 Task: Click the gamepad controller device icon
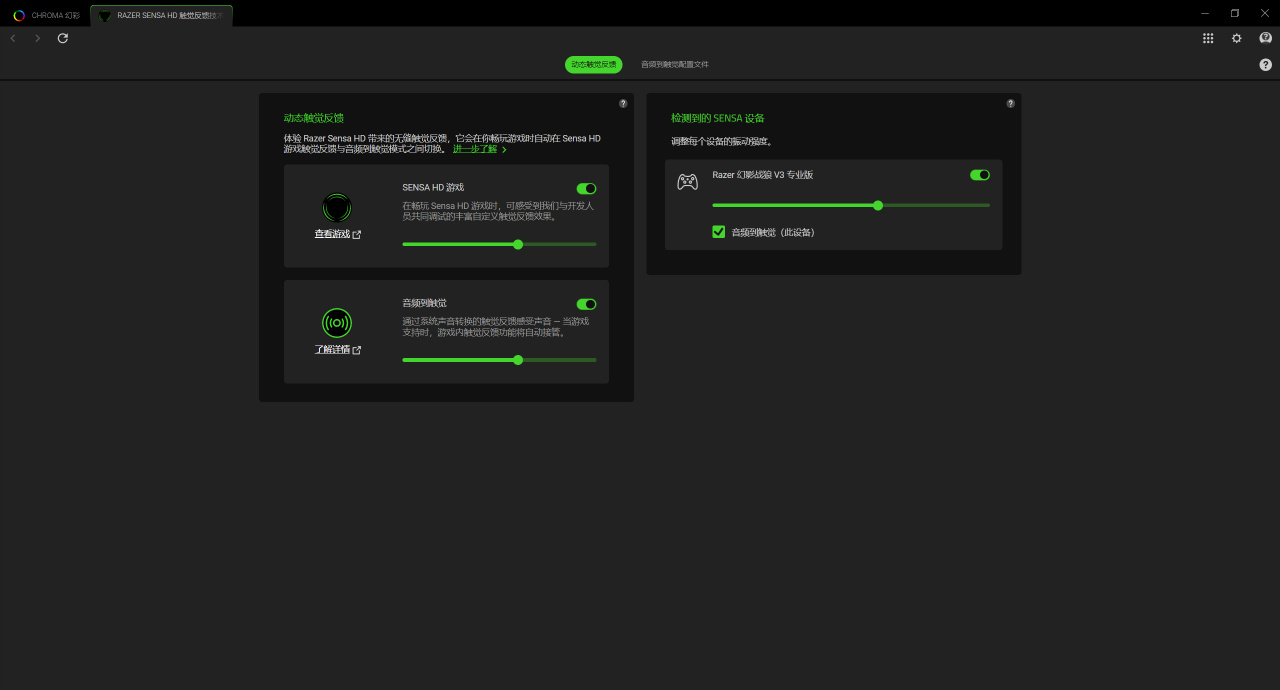pos(688,182)
